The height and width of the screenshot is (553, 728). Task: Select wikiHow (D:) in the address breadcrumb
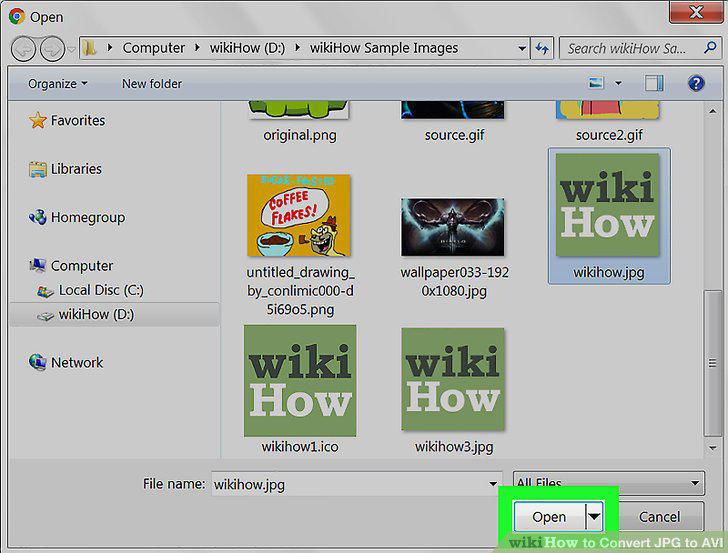247,48
